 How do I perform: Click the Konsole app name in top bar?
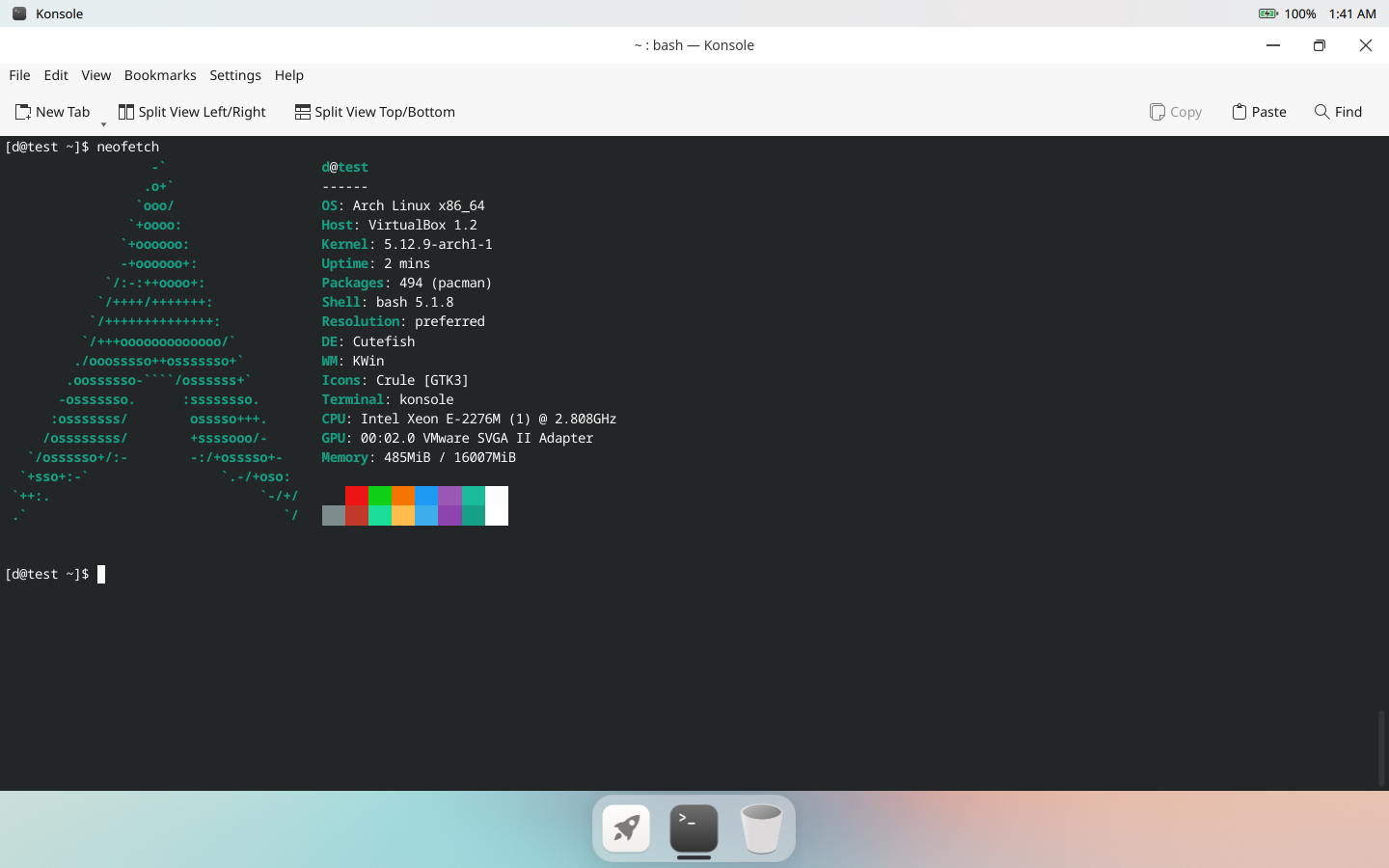59,14
